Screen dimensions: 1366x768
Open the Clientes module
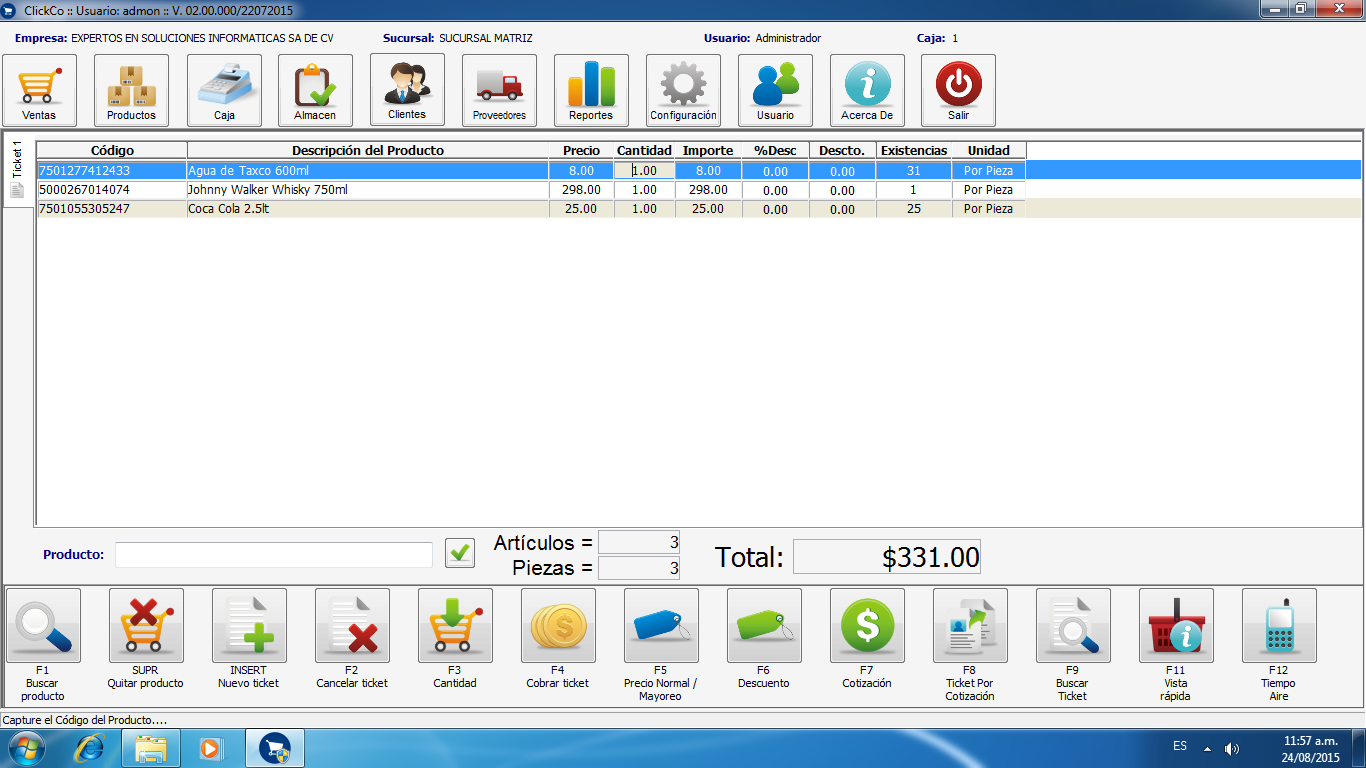tap(407, 89)
